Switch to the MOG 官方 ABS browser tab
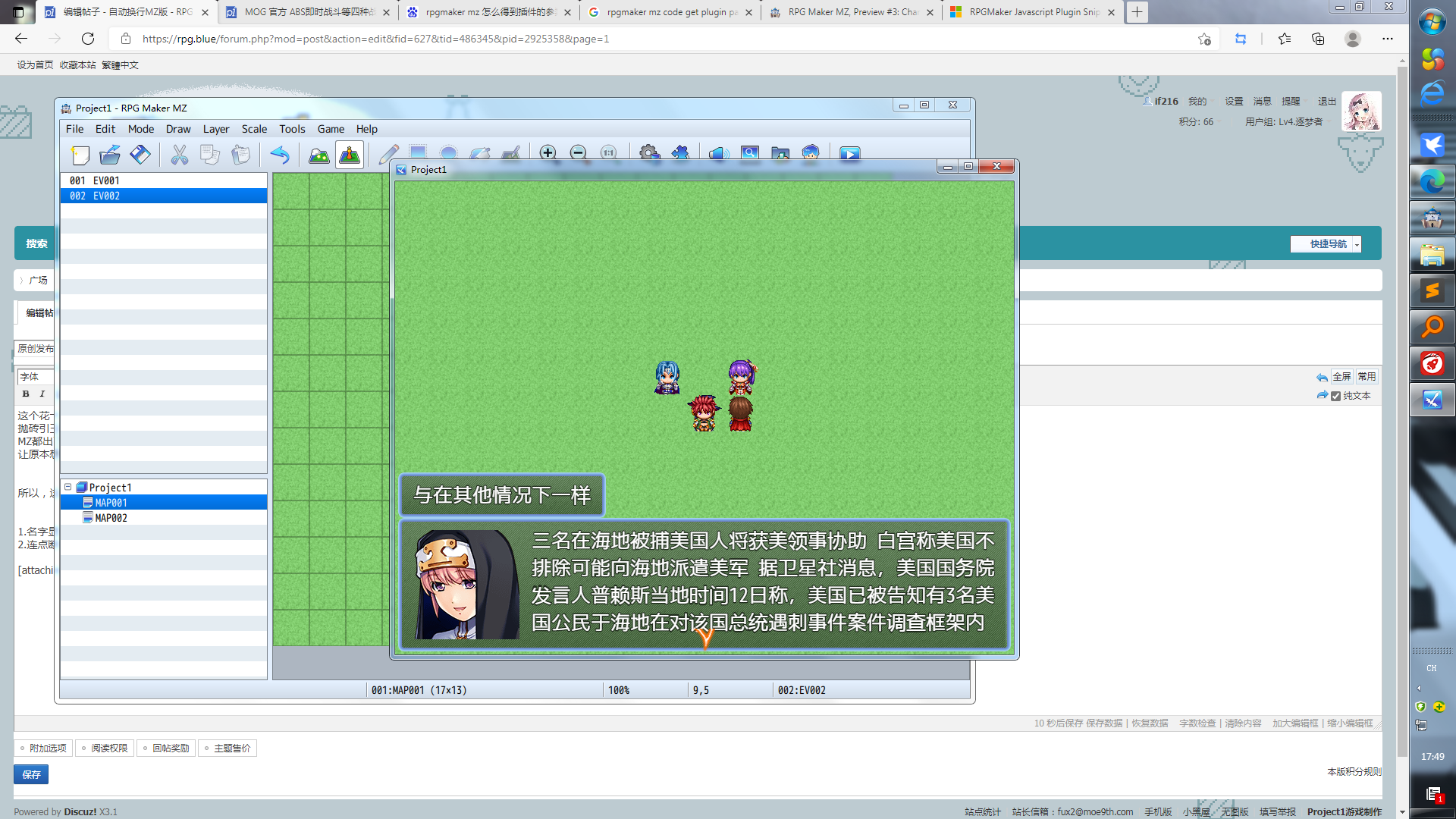The width and height of the screenshot is (1456, 819). click(x=308, y=12)
